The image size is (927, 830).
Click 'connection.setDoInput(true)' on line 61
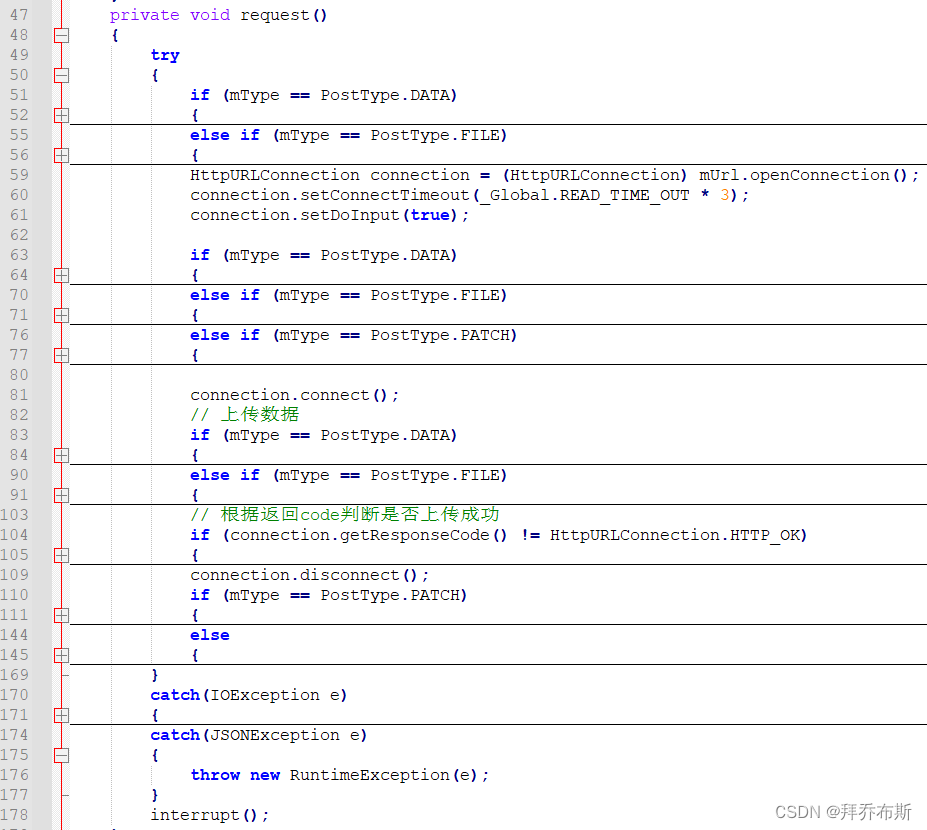click(324, 215)
